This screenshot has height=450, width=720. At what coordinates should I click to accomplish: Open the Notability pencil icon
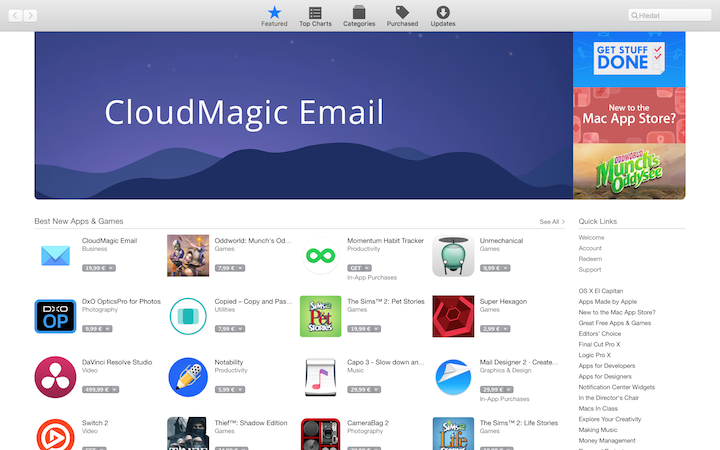tap(188, 377)
